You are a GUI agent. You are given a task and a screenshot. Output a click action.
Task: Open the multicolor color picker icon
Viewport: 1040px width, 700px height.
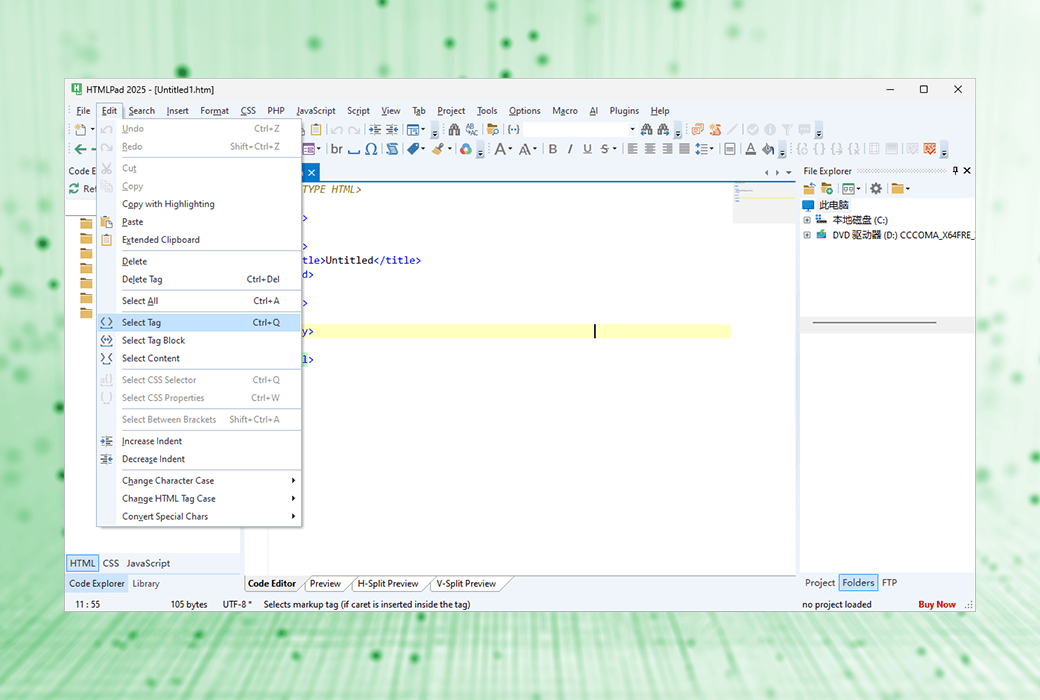tap(466, 149)
